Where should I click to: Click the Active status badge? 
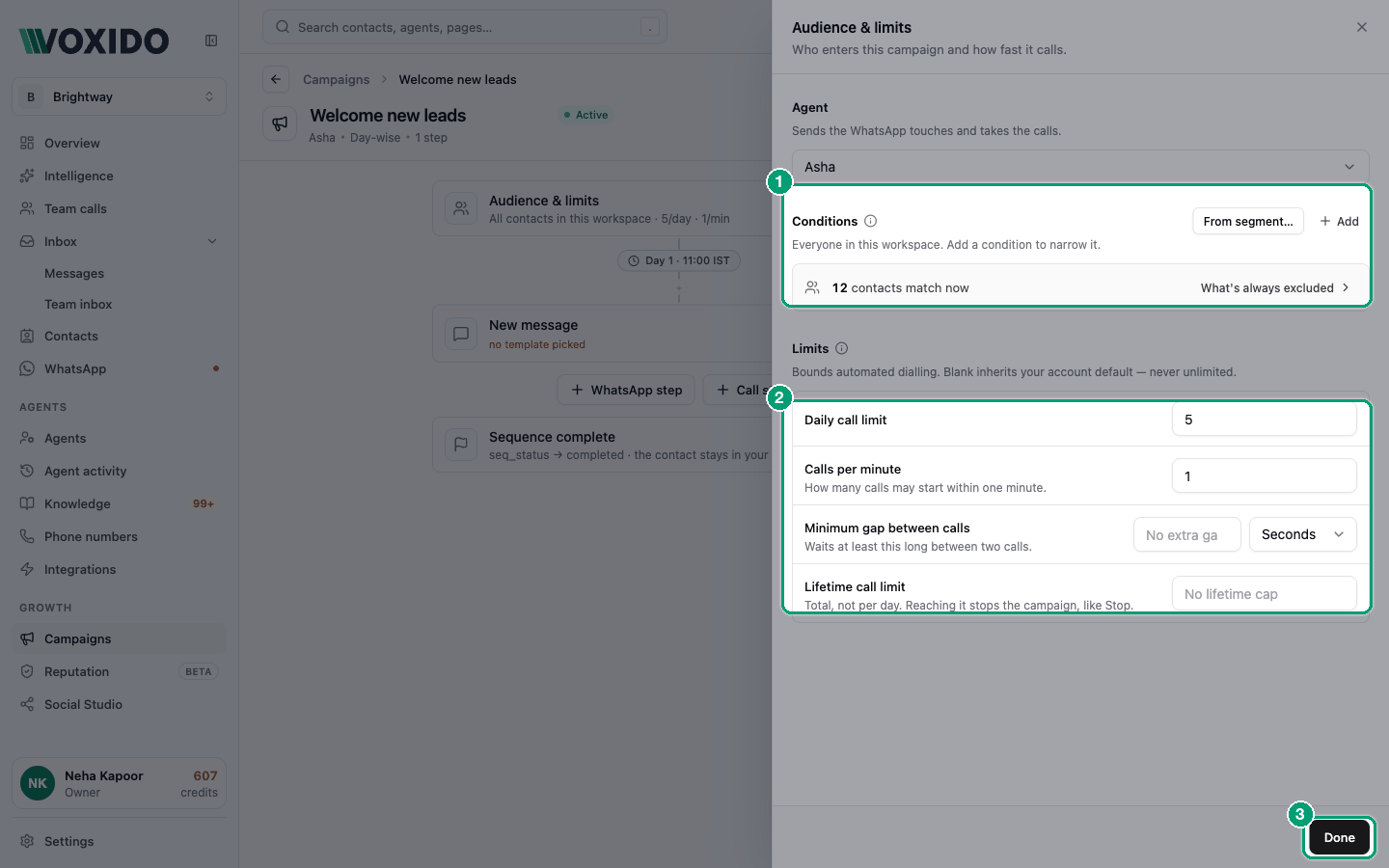coord(586,115)
